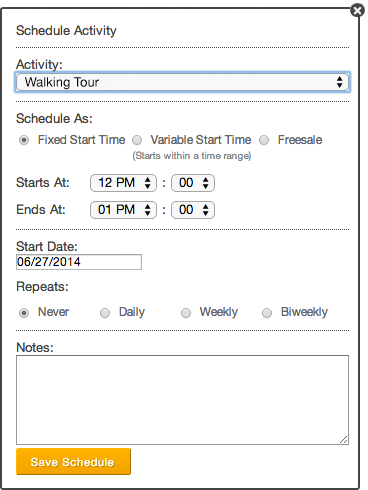
Task: Set Repeats to Never
Action: pos(24,313)
